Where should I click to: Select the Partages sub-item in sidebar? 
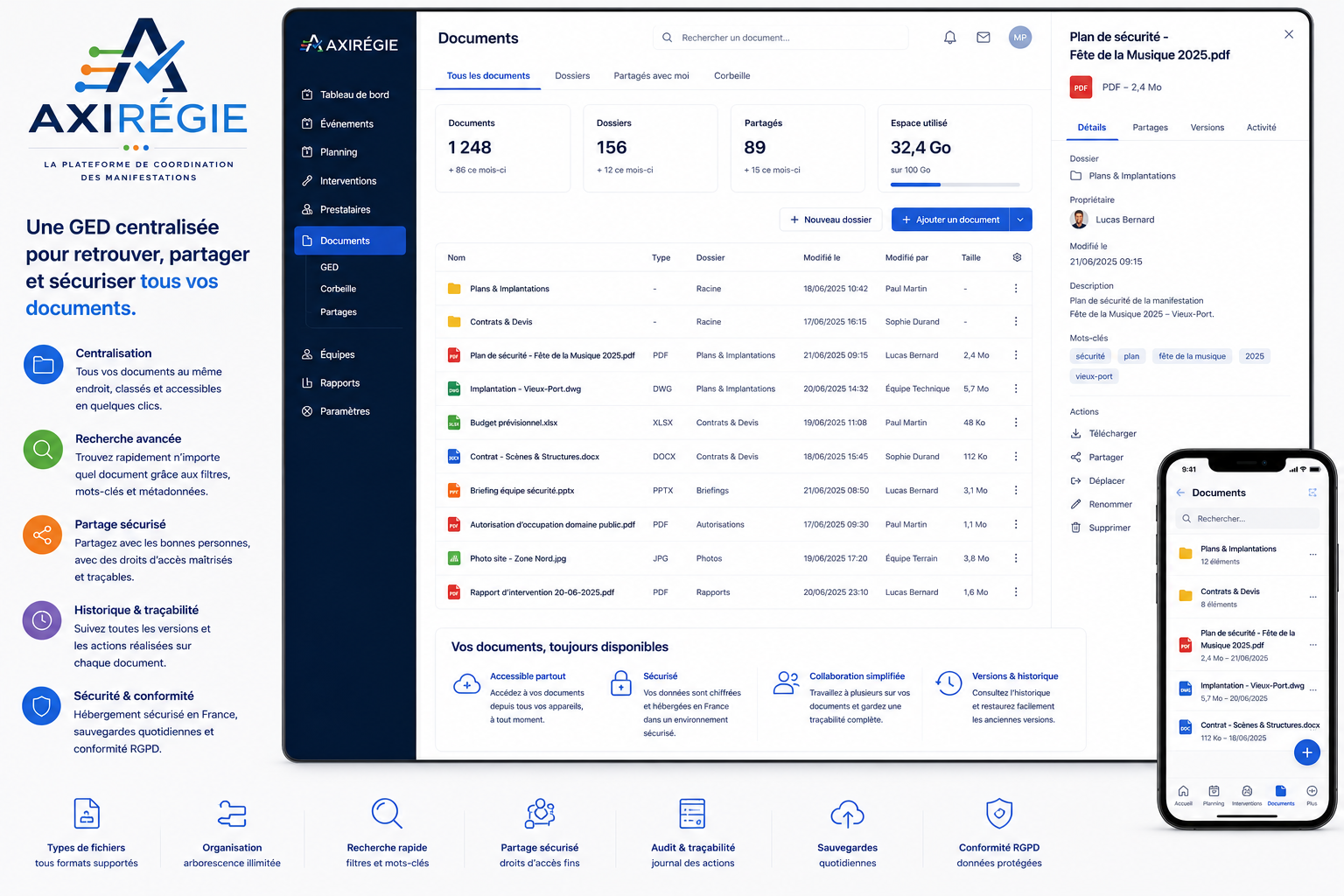point(339,312)
